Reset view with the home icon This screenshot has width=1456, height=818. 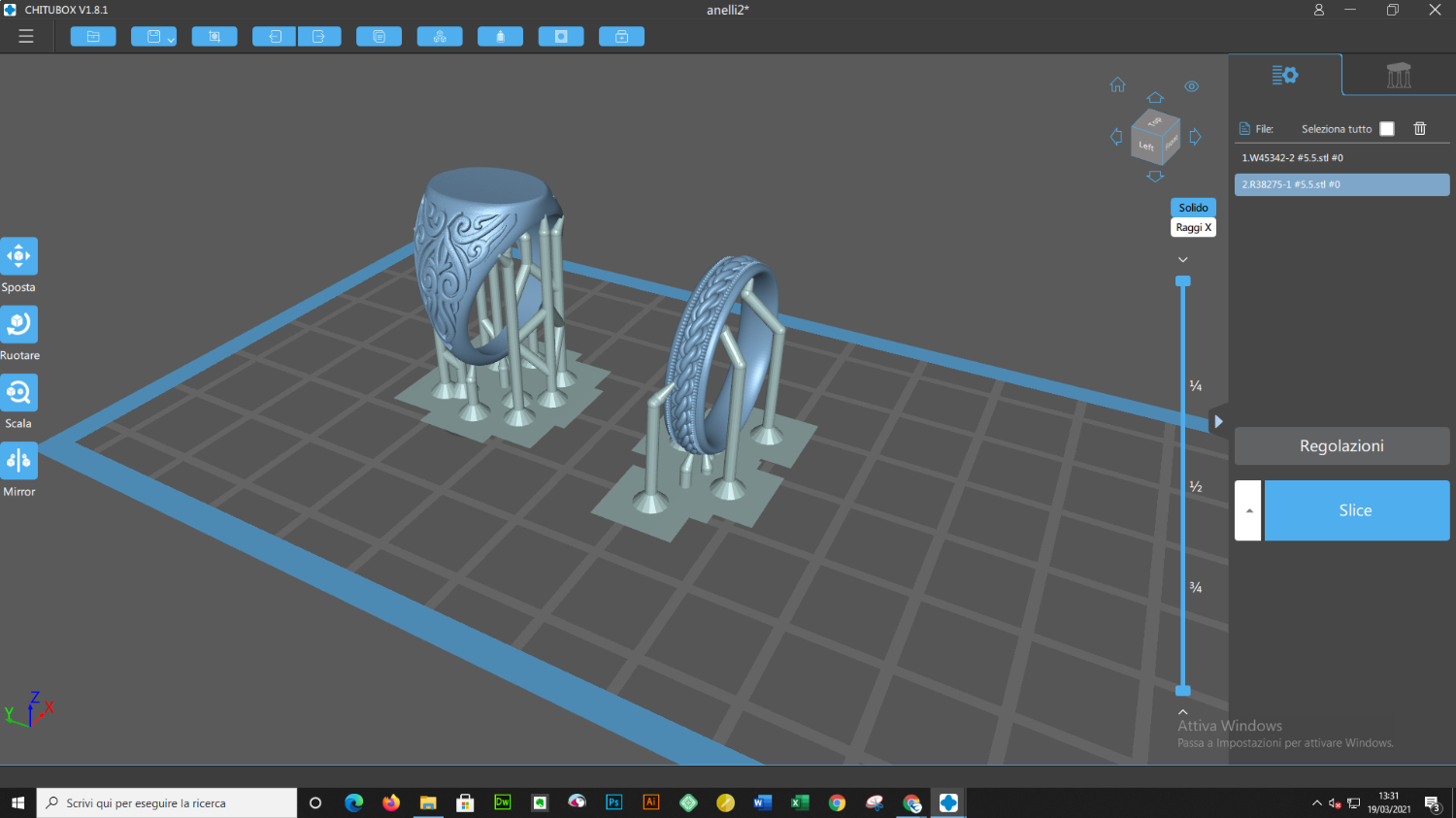coord(1117,85)
